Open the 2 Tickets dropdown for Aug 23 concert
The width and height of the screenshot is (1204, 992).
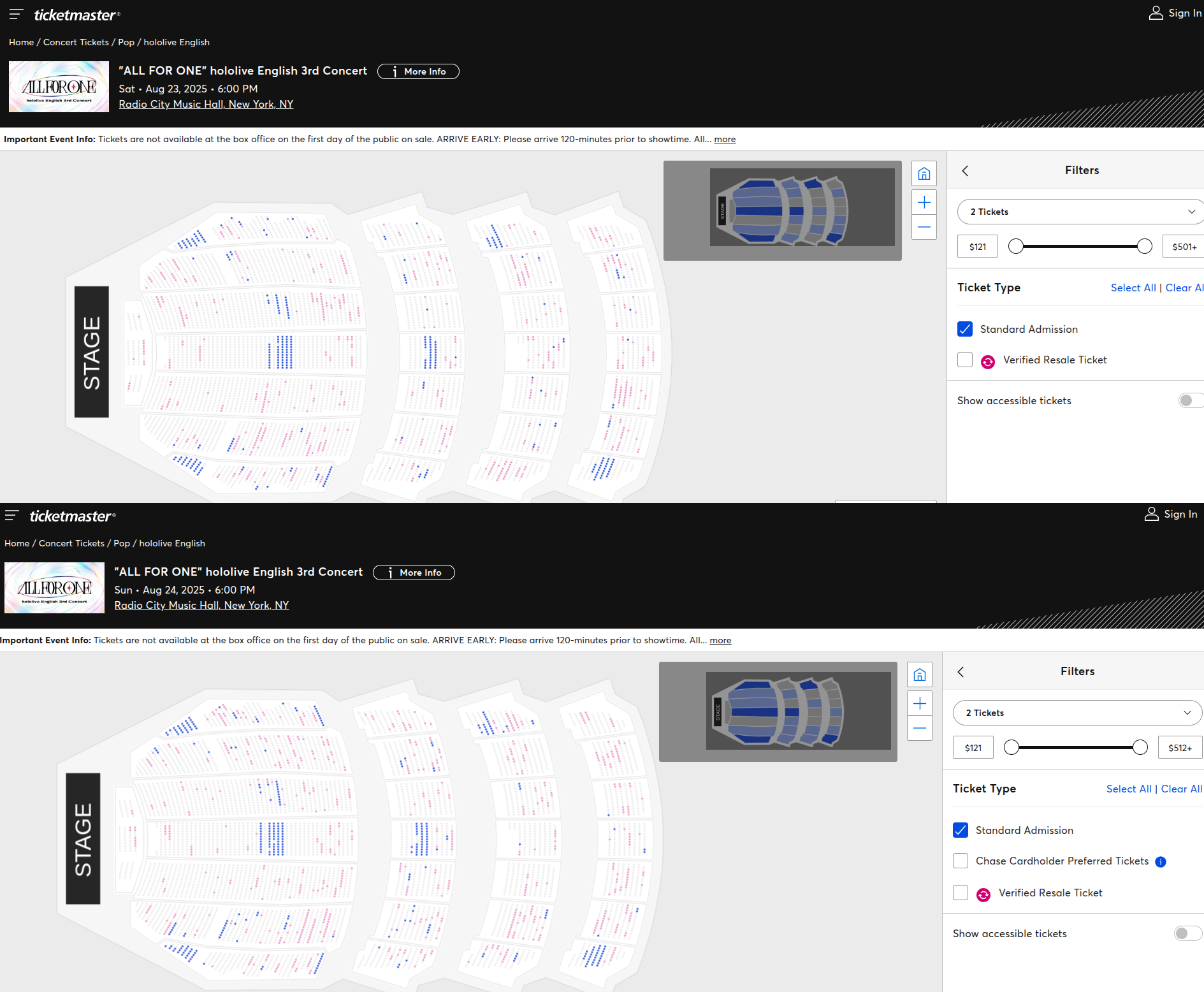click(x=1081, y=212)
